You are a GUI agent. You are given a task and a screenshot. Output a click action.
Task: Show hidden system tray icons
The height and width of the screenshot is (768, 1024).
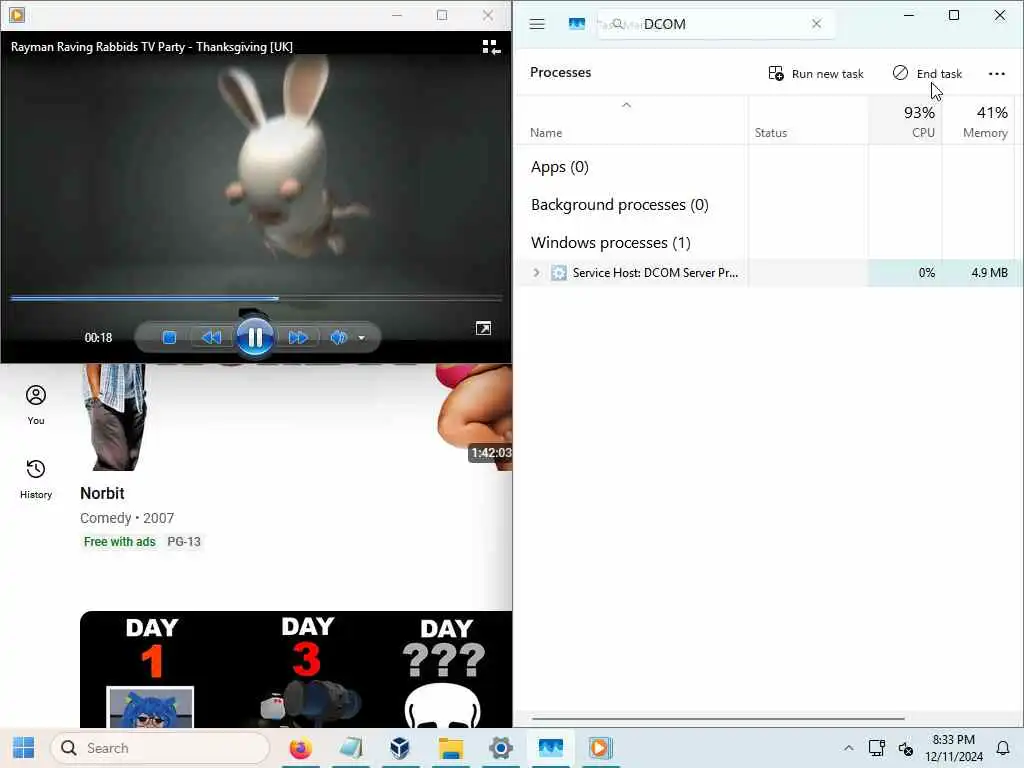848,748
